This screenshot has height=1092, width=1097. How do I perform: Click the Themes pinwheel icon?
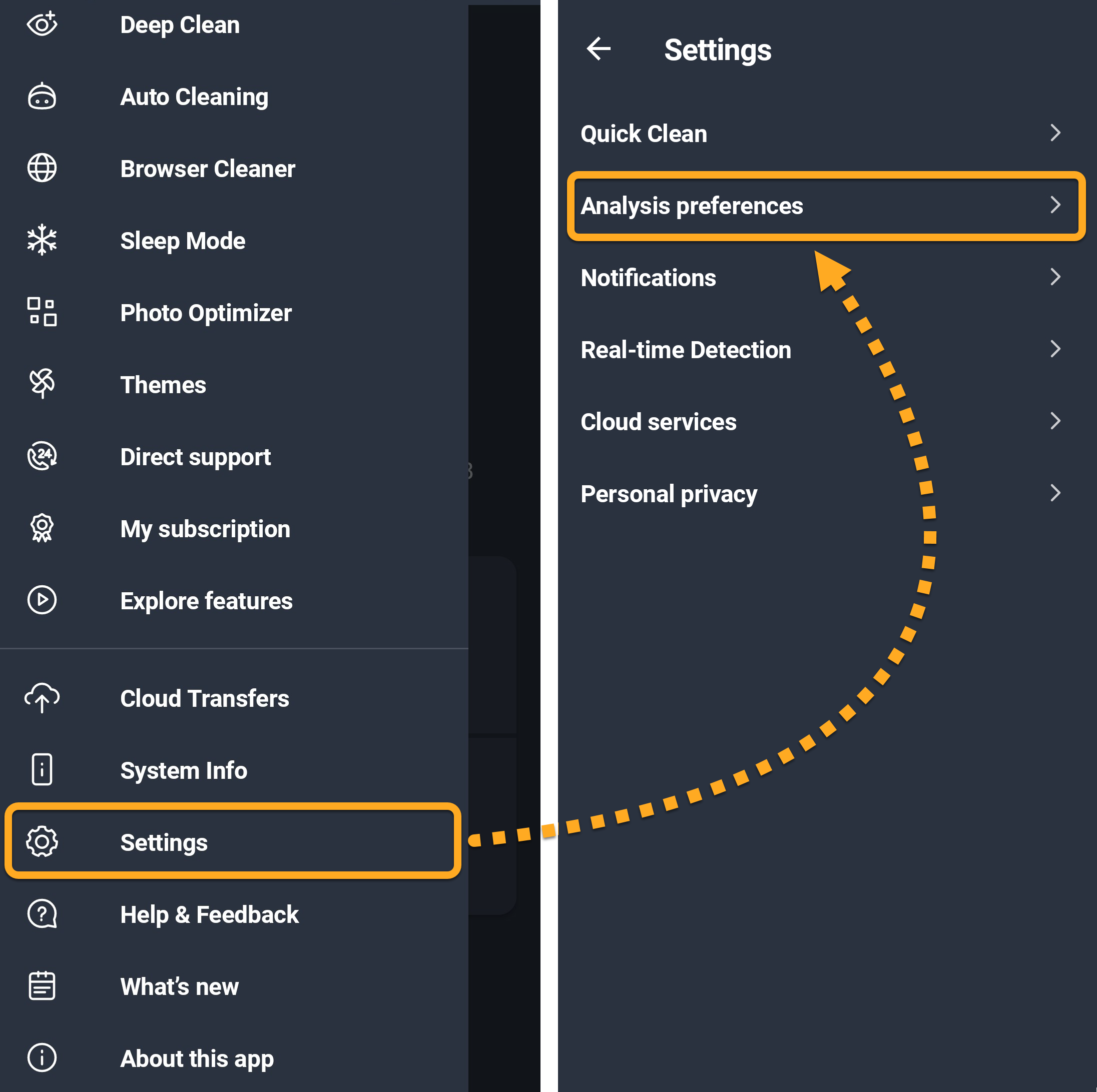(42, 384)
